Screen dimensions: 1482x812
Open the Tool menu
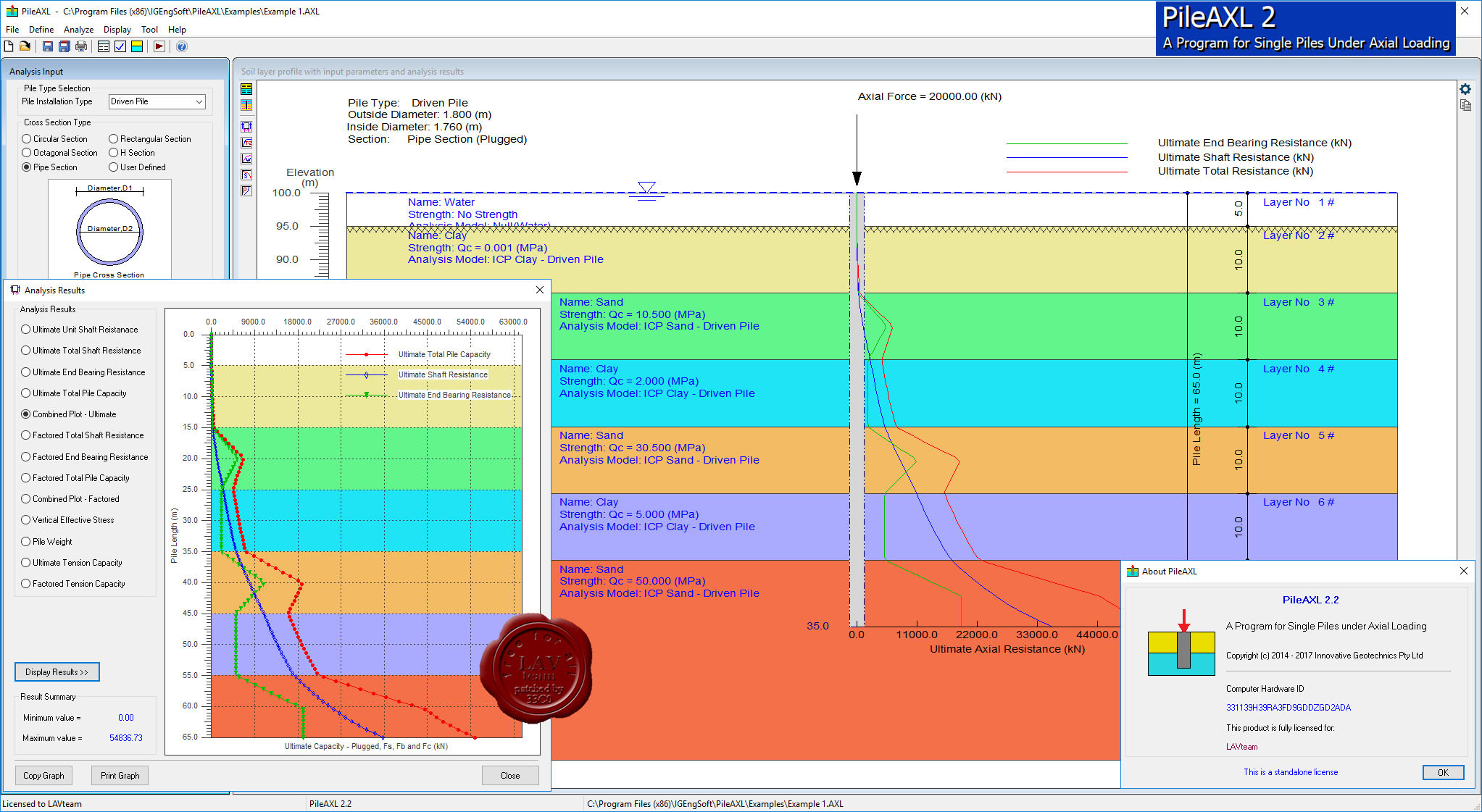150,30
